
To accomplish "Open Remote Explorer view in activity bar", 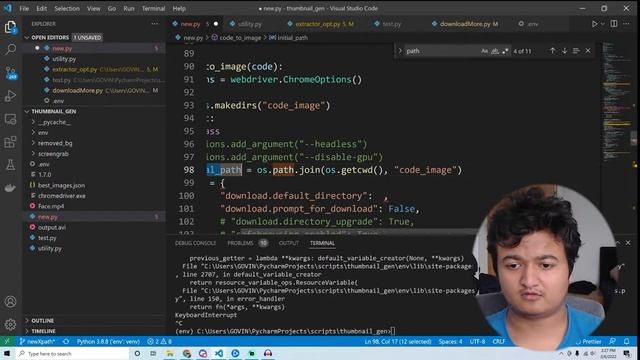I will 11,119.
